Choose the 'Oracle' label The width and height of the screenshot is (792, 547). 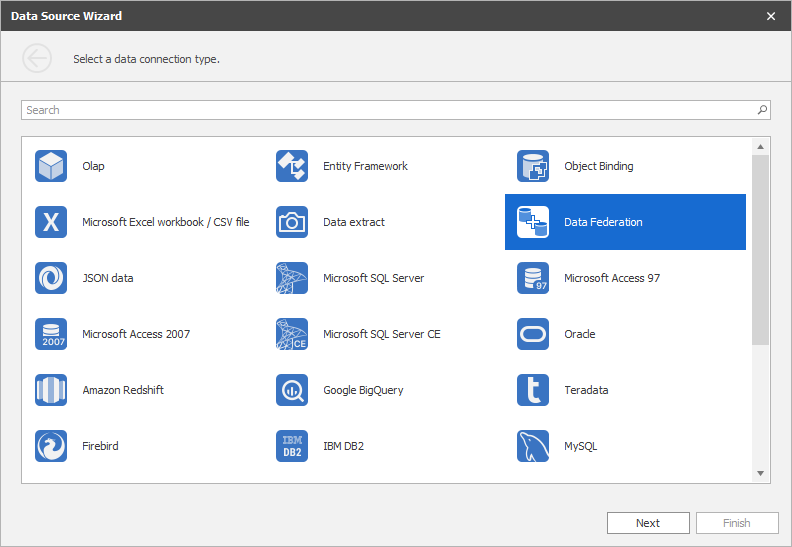pyautogui.click(x=579, y=334)
